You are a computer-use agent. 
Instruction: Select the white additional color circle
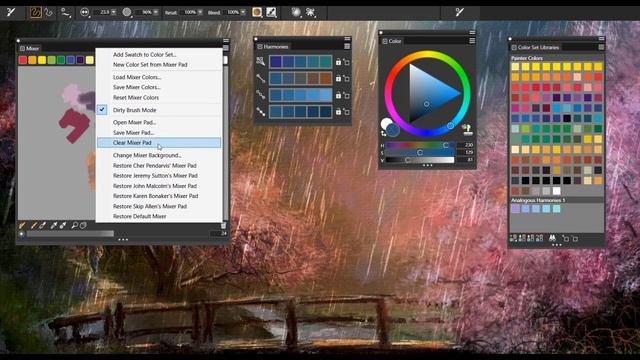tap(385, 123)
